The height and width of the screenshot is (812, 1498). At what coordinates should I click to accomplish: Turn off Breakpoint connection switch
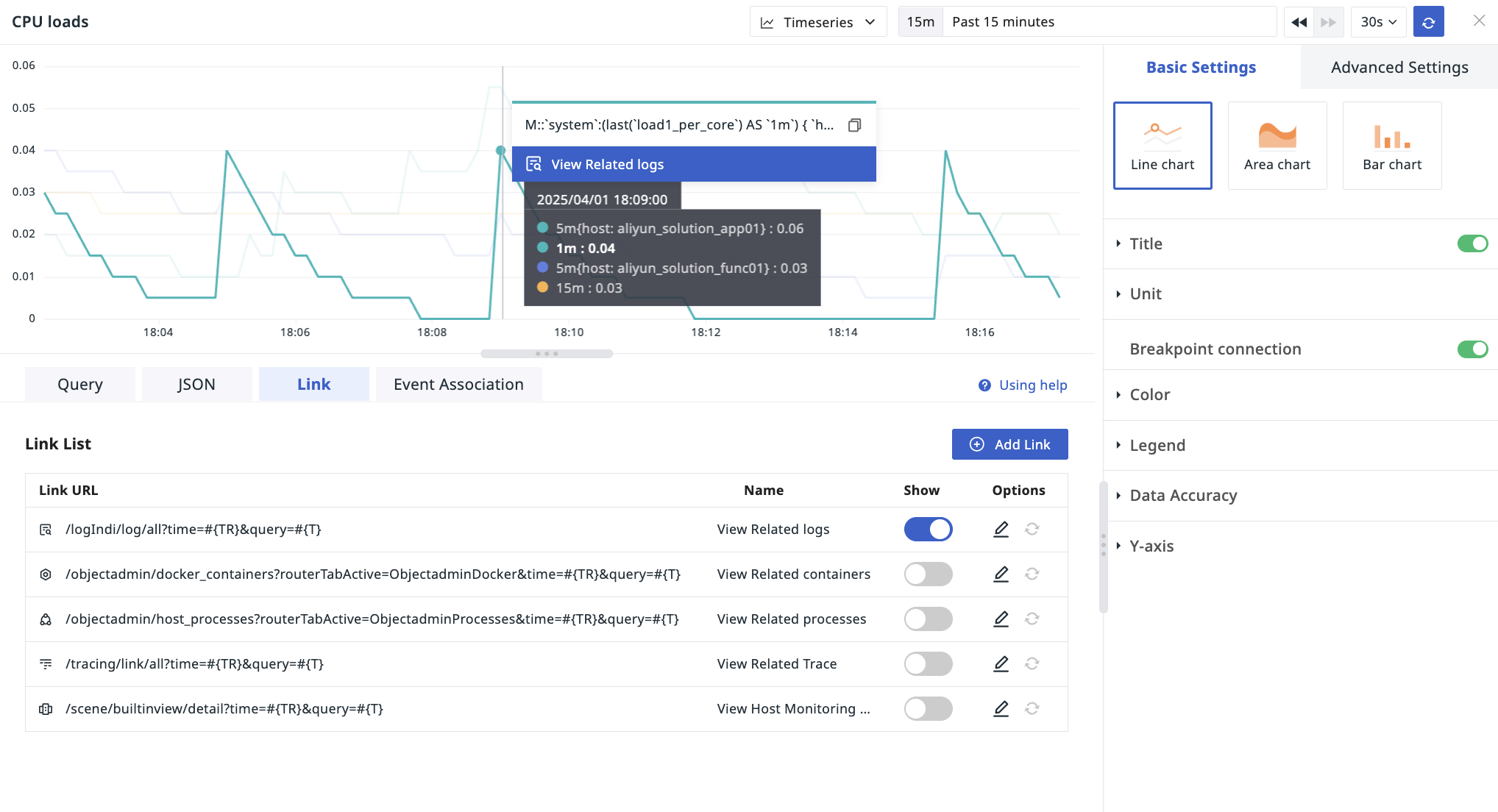(x=1472, y=349)
